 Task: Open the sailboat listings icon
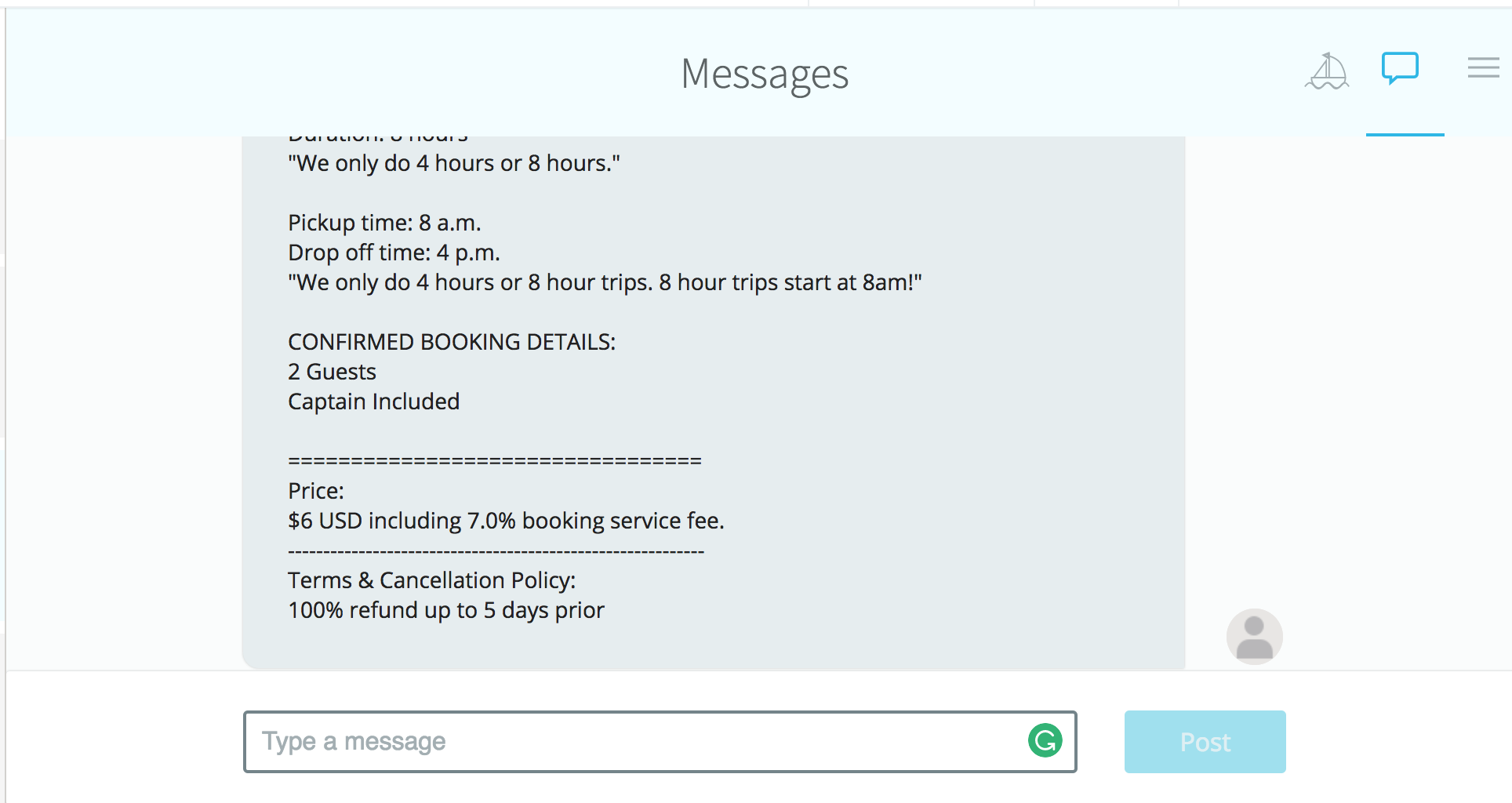[x=1327, y=71]
